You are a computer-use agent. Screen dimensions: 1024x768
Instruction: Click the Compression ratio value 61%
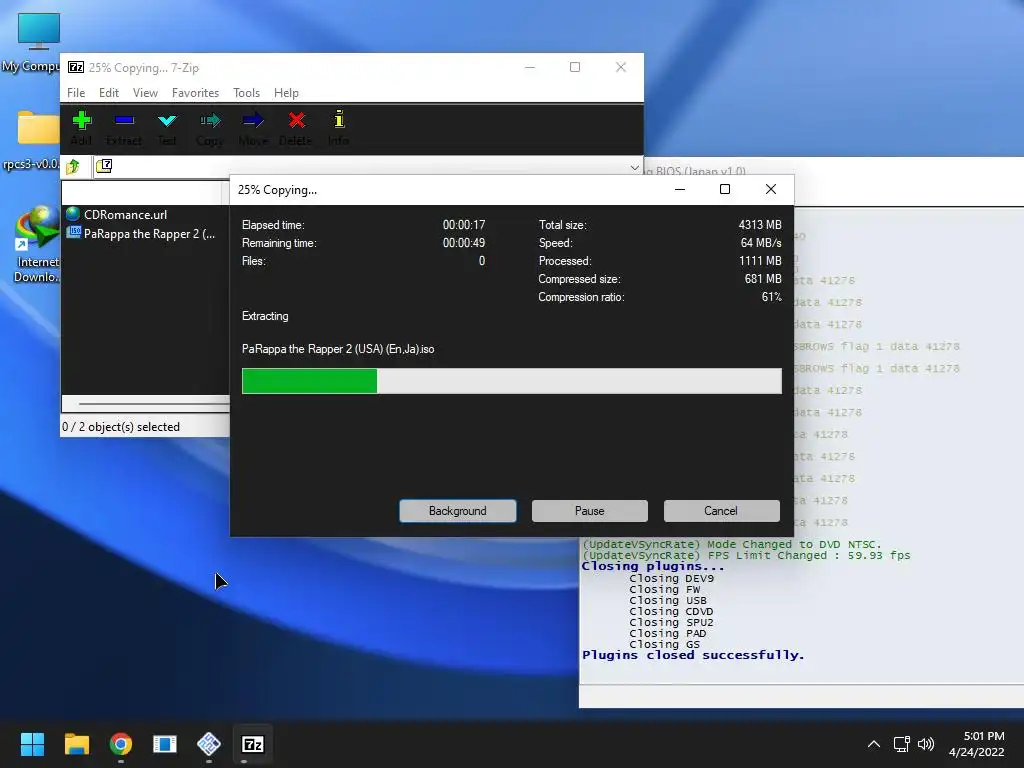click(x=771, y=297)
